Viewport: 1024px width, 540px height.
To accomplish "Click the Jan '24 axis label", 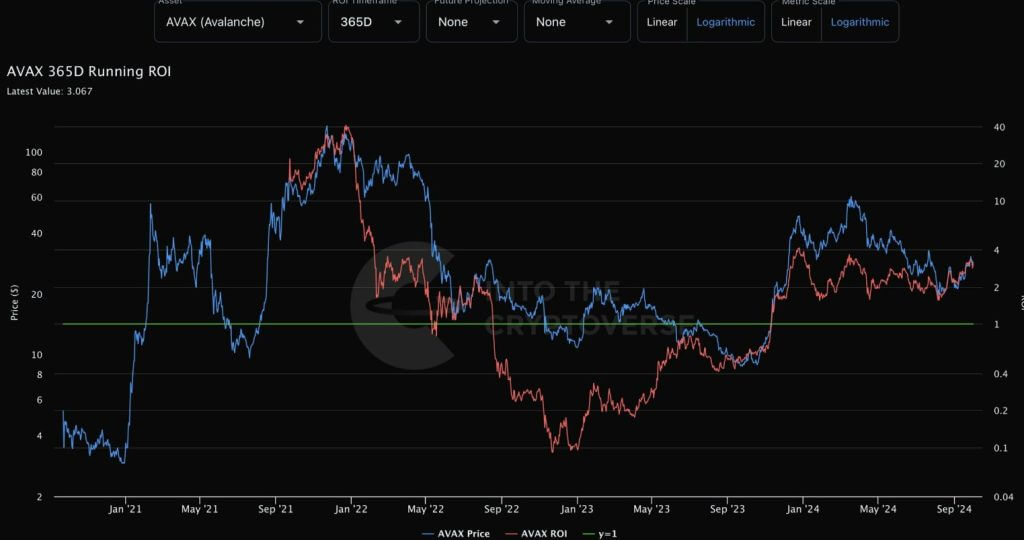I will coord(803,509).
